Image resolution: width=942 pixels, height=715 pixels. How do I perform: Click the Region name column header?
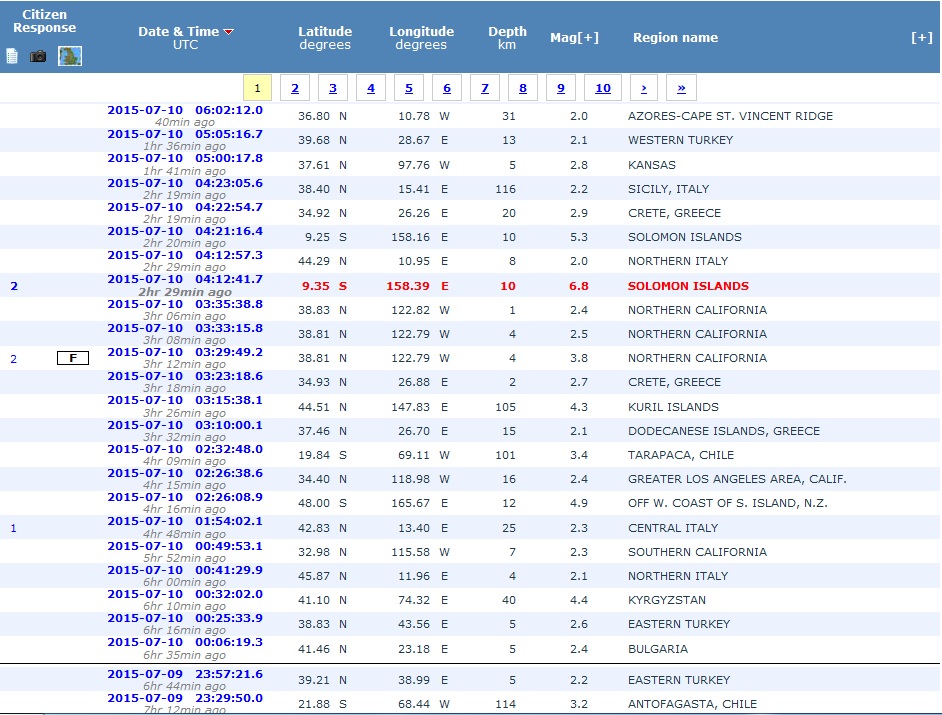(x=675, y=37)
